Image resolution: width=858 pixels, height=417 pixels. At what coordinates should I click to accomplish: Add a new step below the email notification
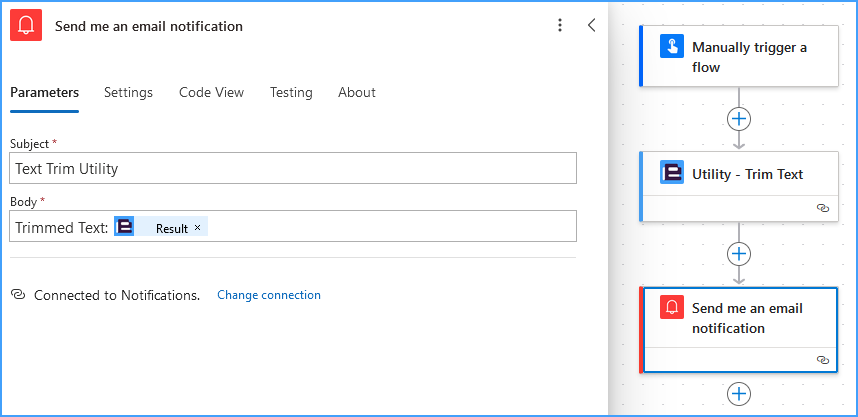pyautogui.click(x=739, y=394)
